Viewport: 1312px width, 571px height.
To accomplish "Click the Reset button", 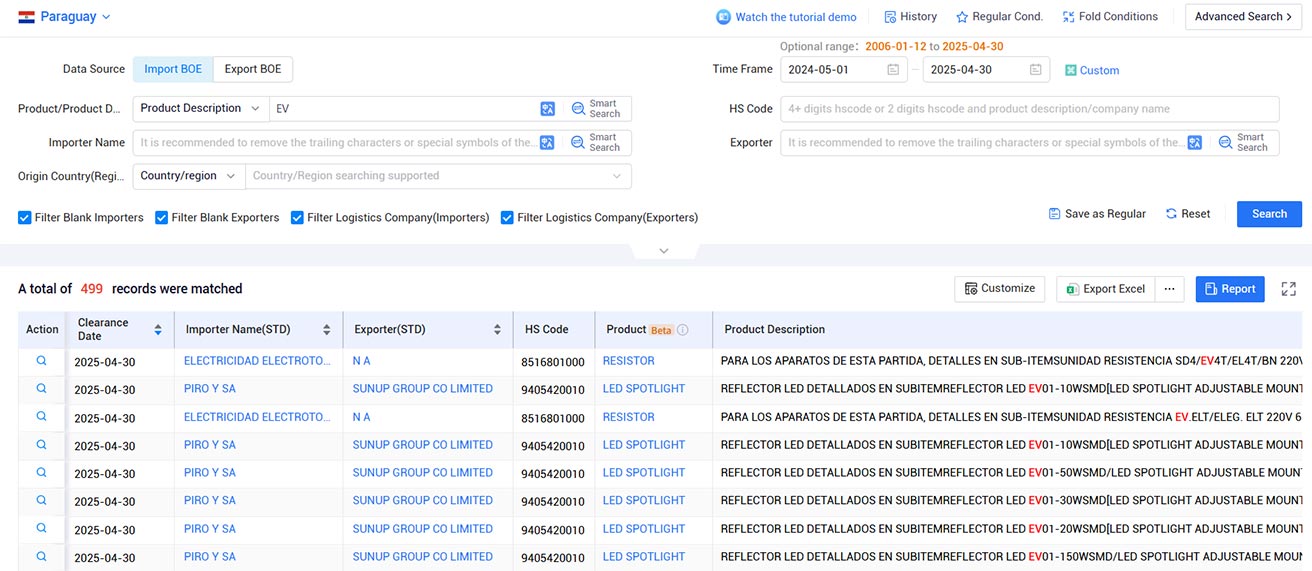I will [x=1188, y=214].
